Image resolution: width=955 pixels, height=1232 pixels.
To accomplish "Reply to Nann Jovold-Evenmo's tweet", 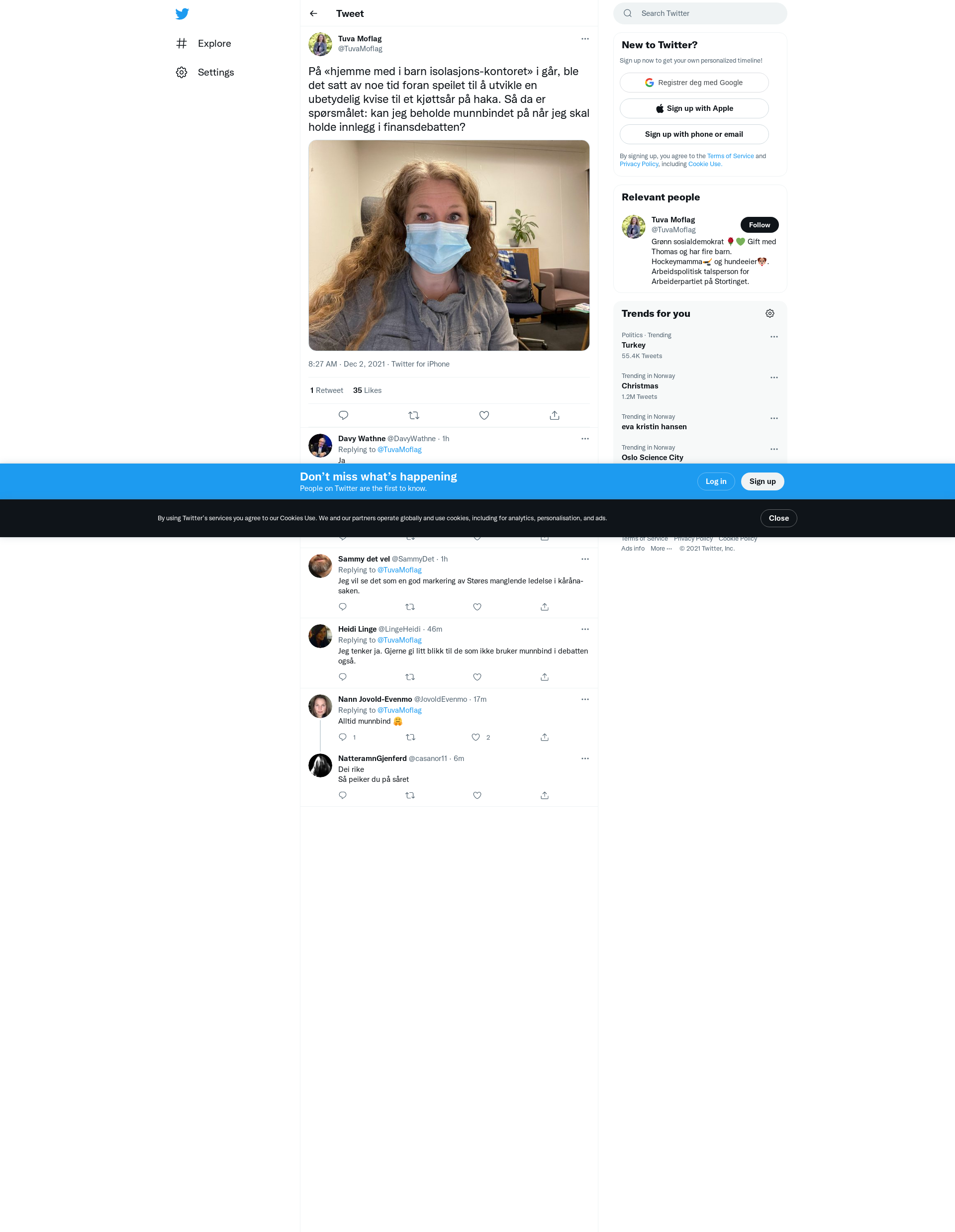I will tap(342, 737).
